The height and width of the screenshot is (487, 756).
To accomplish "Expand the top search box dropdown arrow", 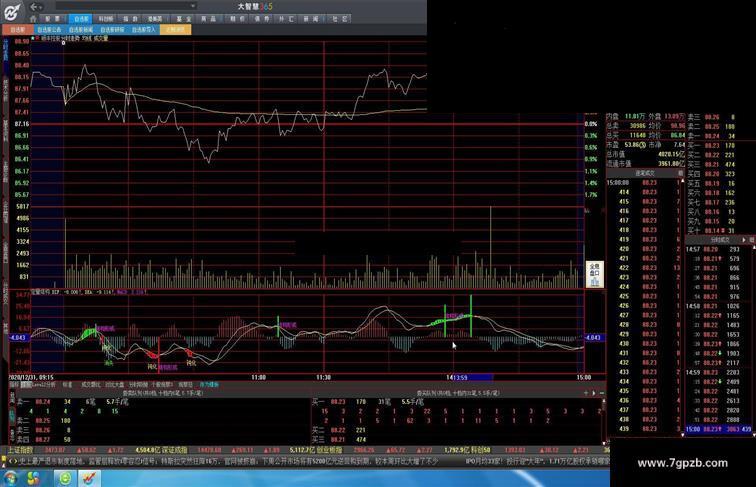I will tap(192, 6).
